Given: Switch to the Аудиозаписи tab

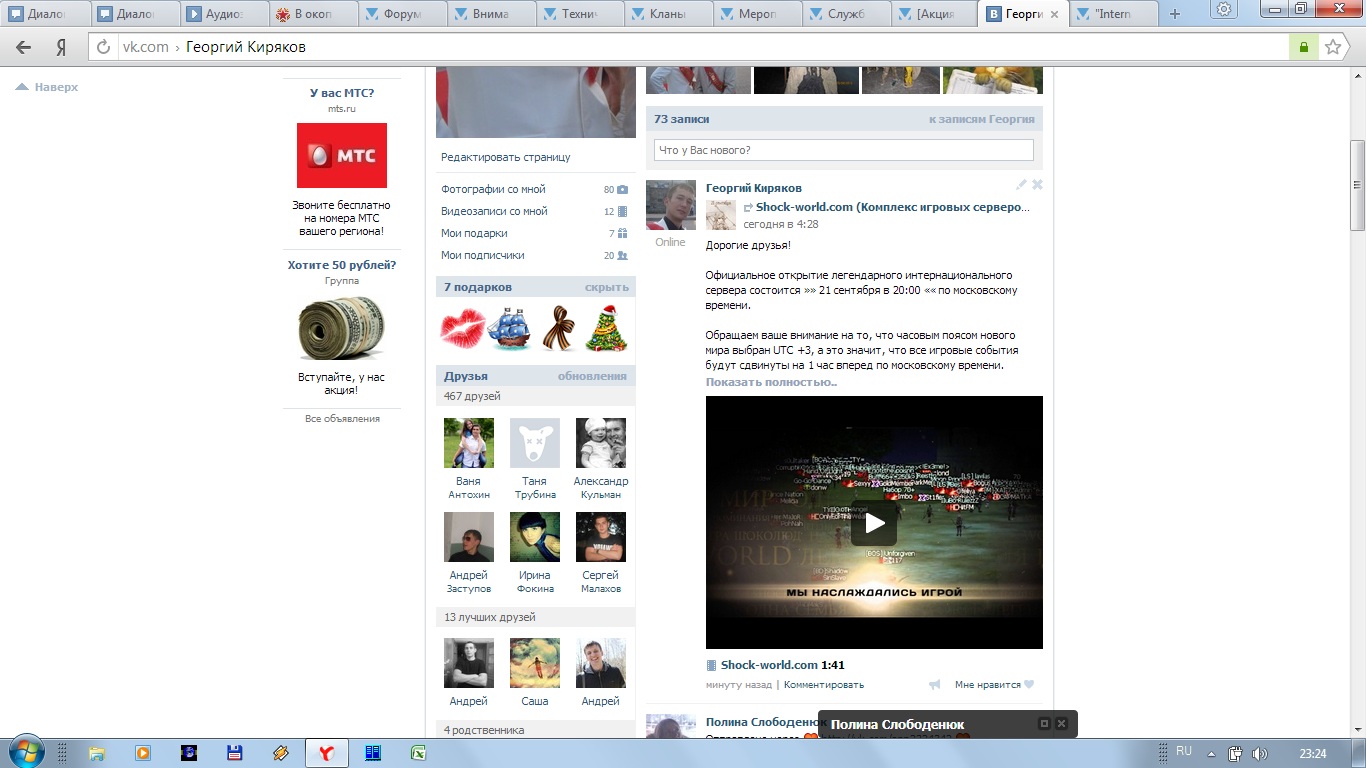Looking at the screenshot, I should point(225,14).
